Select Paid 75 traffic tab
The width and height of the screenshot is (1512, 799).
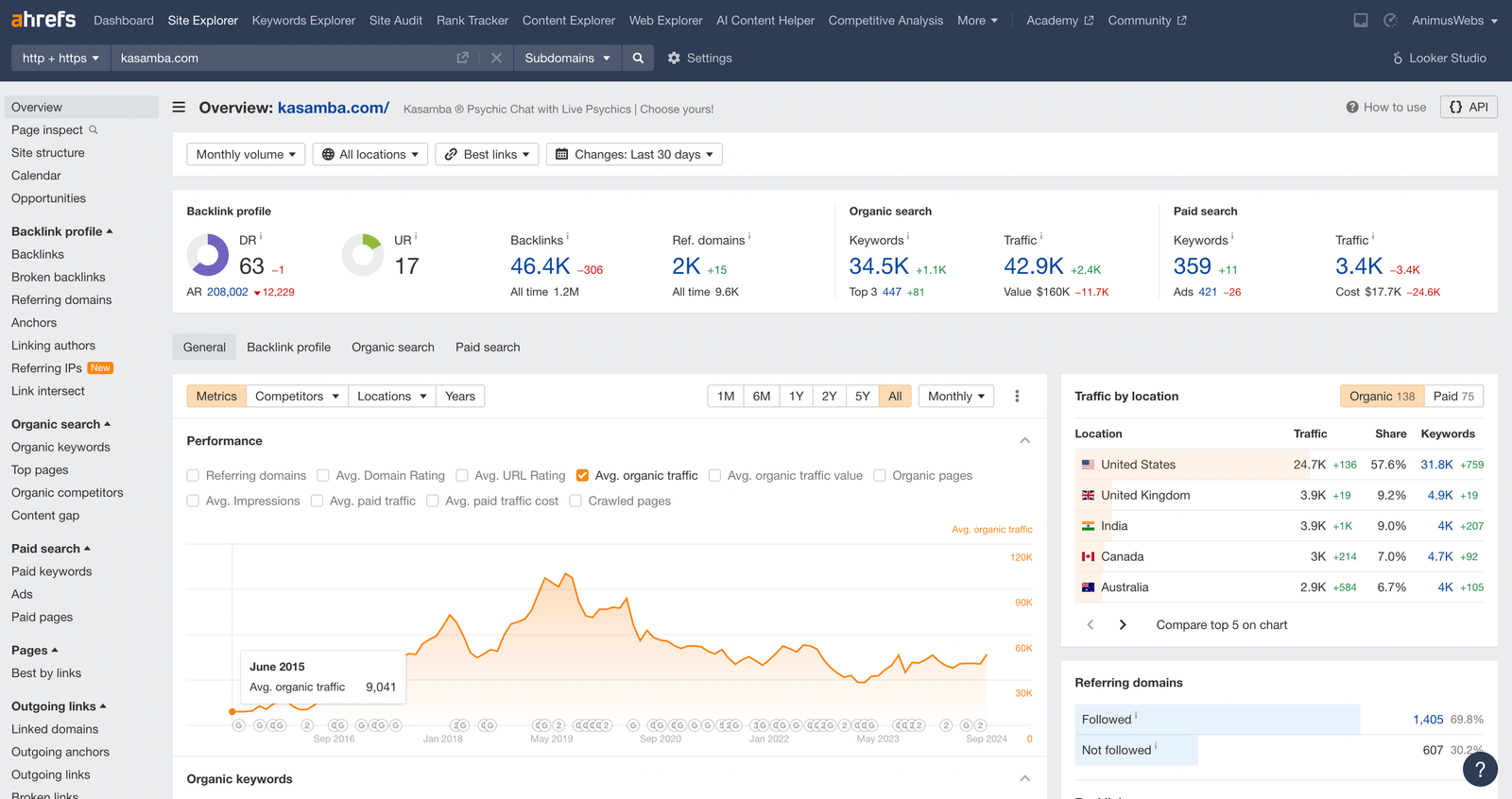coord(1453,396)
